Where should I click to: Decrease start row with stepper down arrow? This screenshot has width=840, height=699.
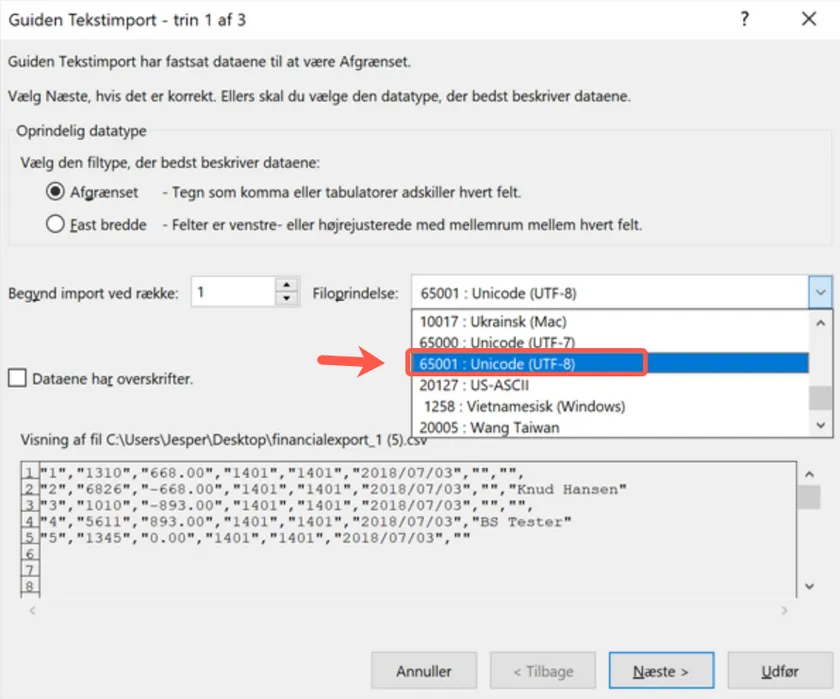point(287,299)
